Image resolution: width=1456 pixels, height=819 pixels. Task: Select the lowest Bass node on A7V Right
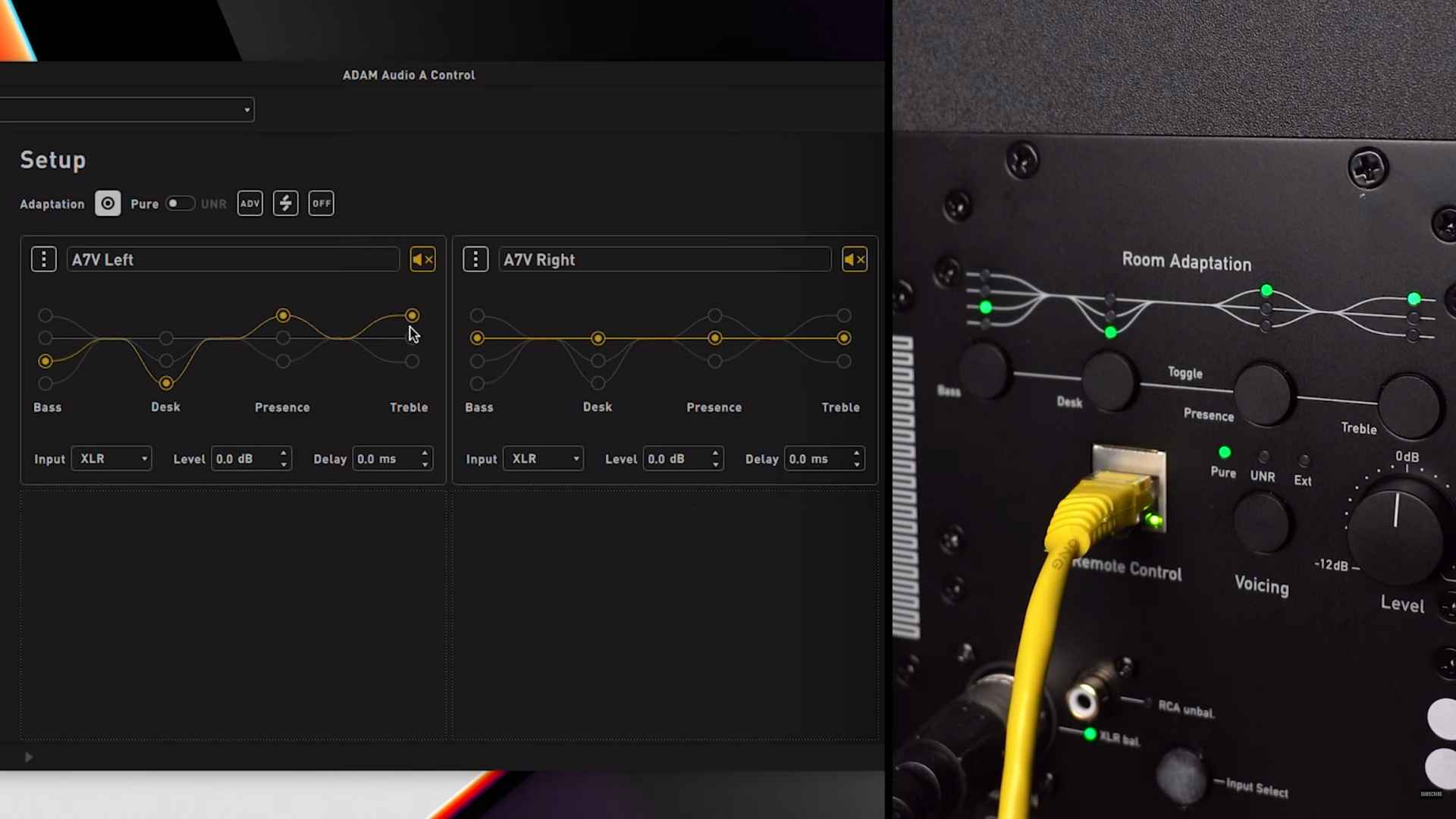point(477,384)
